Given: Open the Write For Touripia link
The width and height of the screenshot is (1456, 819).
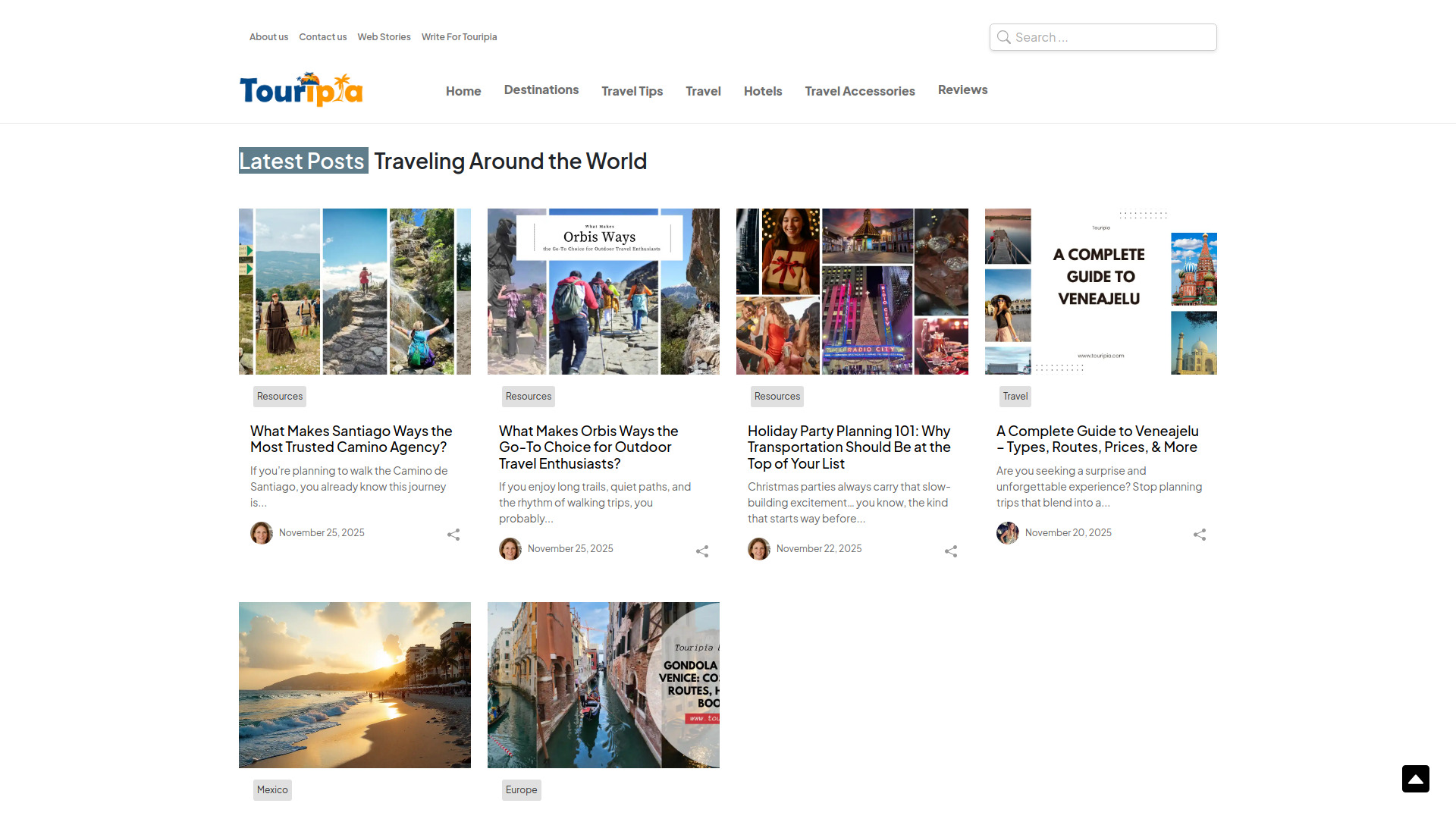Looking at the screenshot, I should tap(459, 36).
